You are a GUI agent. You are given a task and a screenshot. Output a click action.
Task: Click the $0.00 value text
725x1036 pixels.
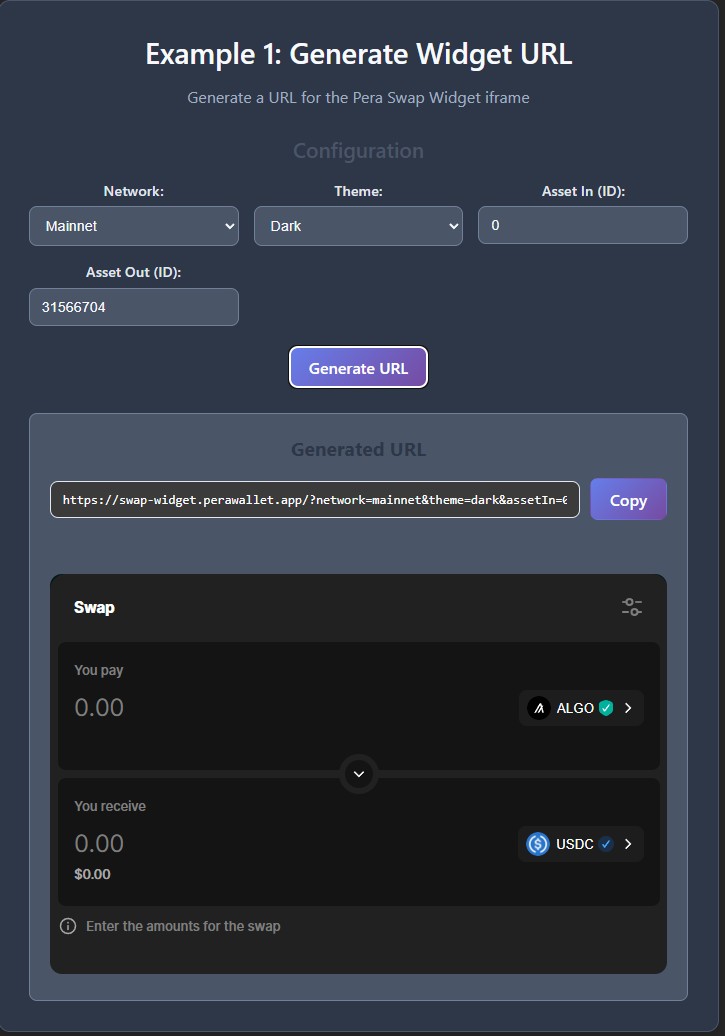pyautogui.click(x=93, y=874)
